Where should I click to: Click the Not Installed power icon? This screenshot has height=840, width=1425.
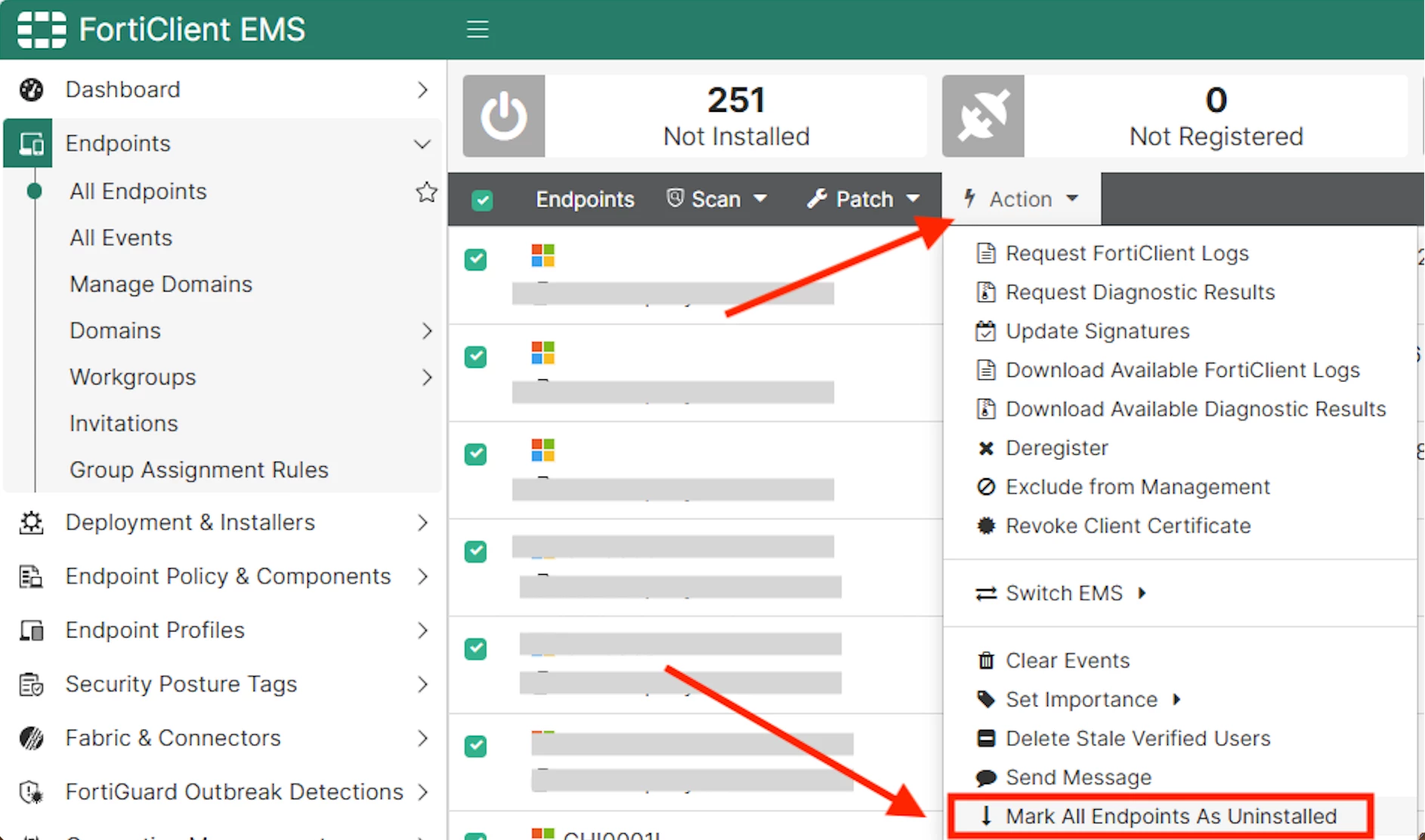click(x=504, y=116)
